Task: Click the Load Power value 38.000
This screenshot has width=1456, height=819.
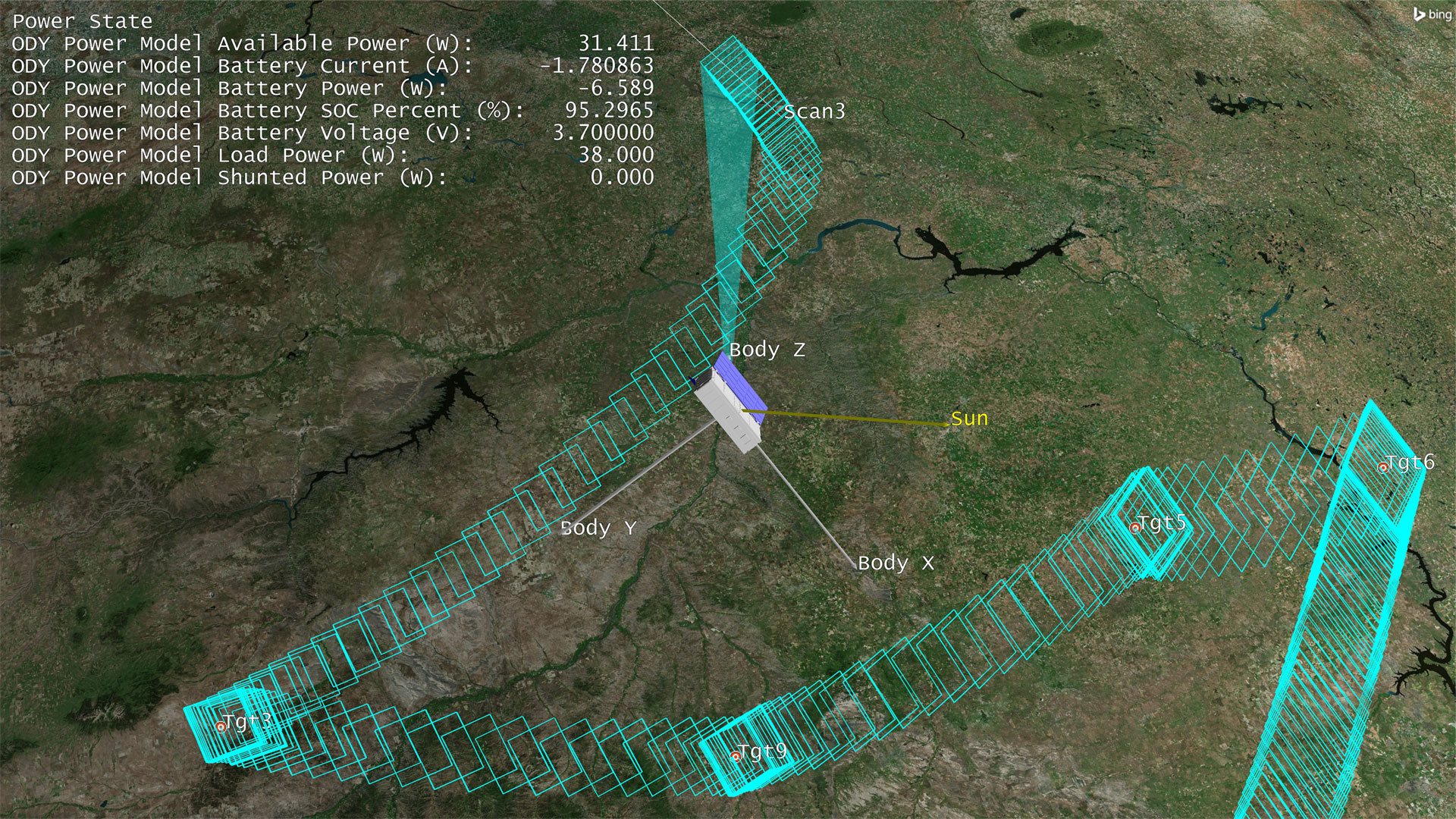Action: (x=616, y=155)
